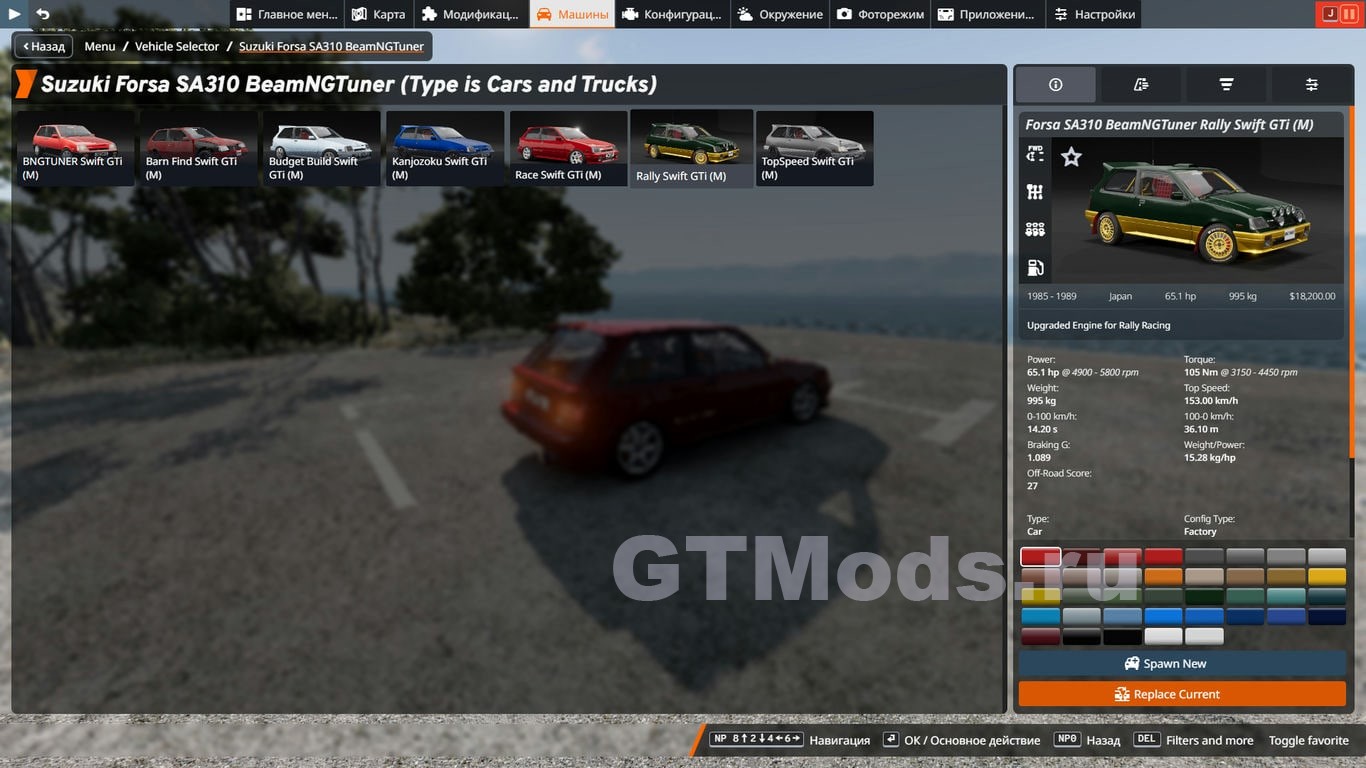Pick the orange paint color swatch
Image resolution: width=1366 pixels, height=768 pixels.
pos(1163,577)
